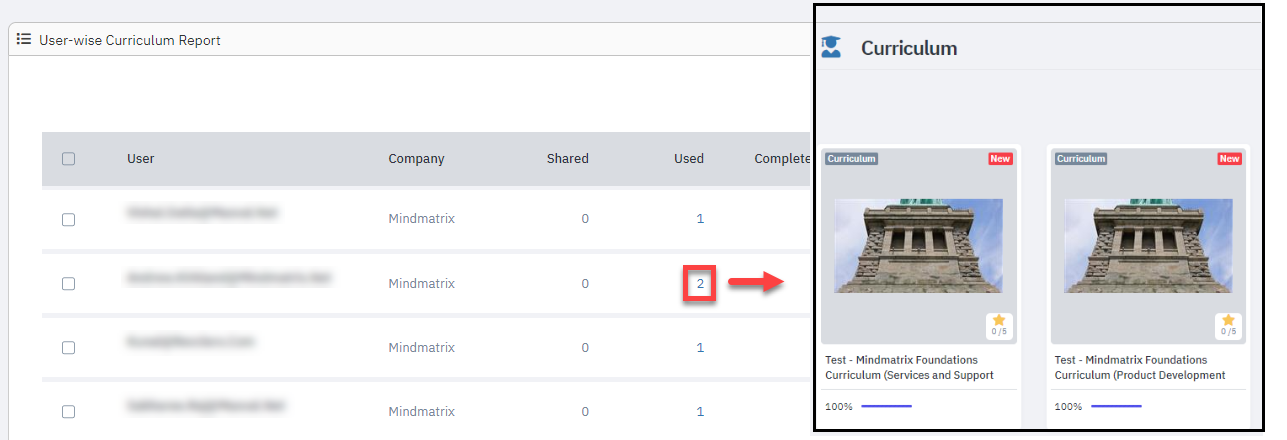1287x440 pixels.
Task: Toggle the select-all checkbox in table header
Action: point(68,159)
